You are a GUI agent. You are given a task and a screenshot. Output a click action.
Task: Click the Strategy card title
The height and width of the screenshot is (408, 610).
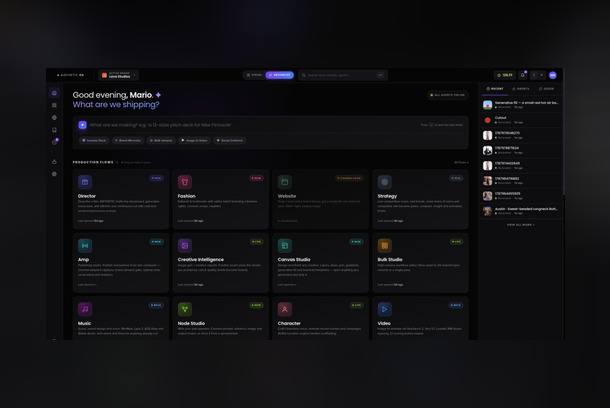tap(387, 196)
